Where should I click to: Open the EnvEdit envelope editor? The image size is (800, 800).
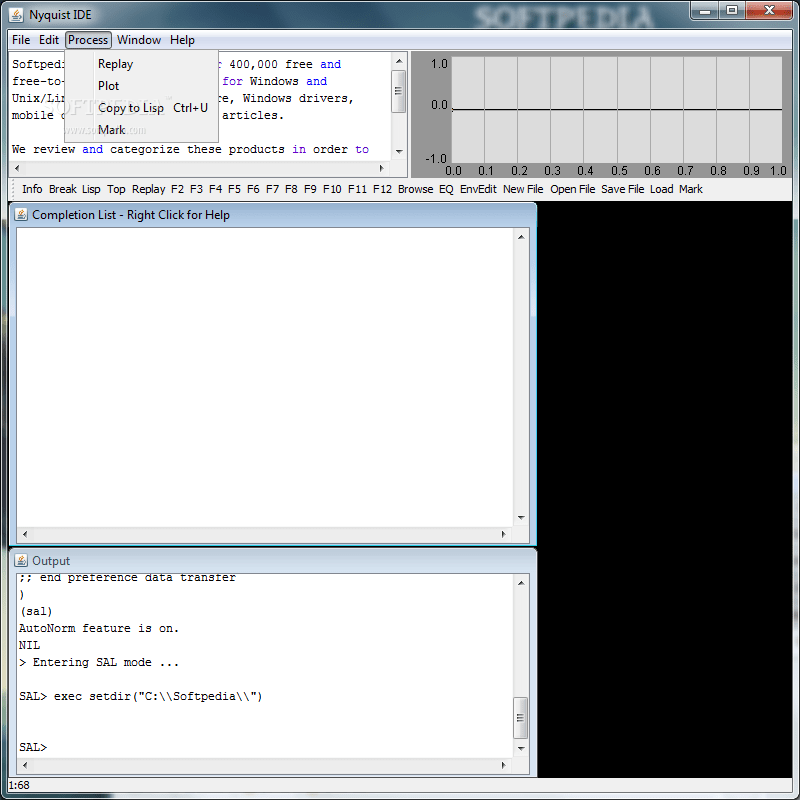click(x=478, y=189)
